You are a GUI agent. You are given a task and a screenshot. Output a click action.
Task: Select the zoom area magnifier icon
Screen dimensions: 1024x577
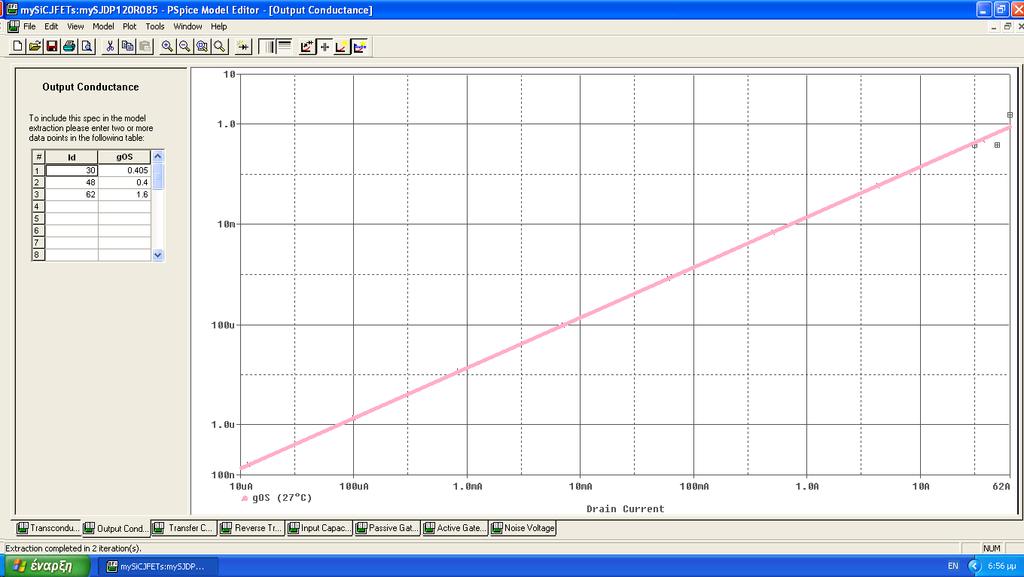click(x=202, y=46)
